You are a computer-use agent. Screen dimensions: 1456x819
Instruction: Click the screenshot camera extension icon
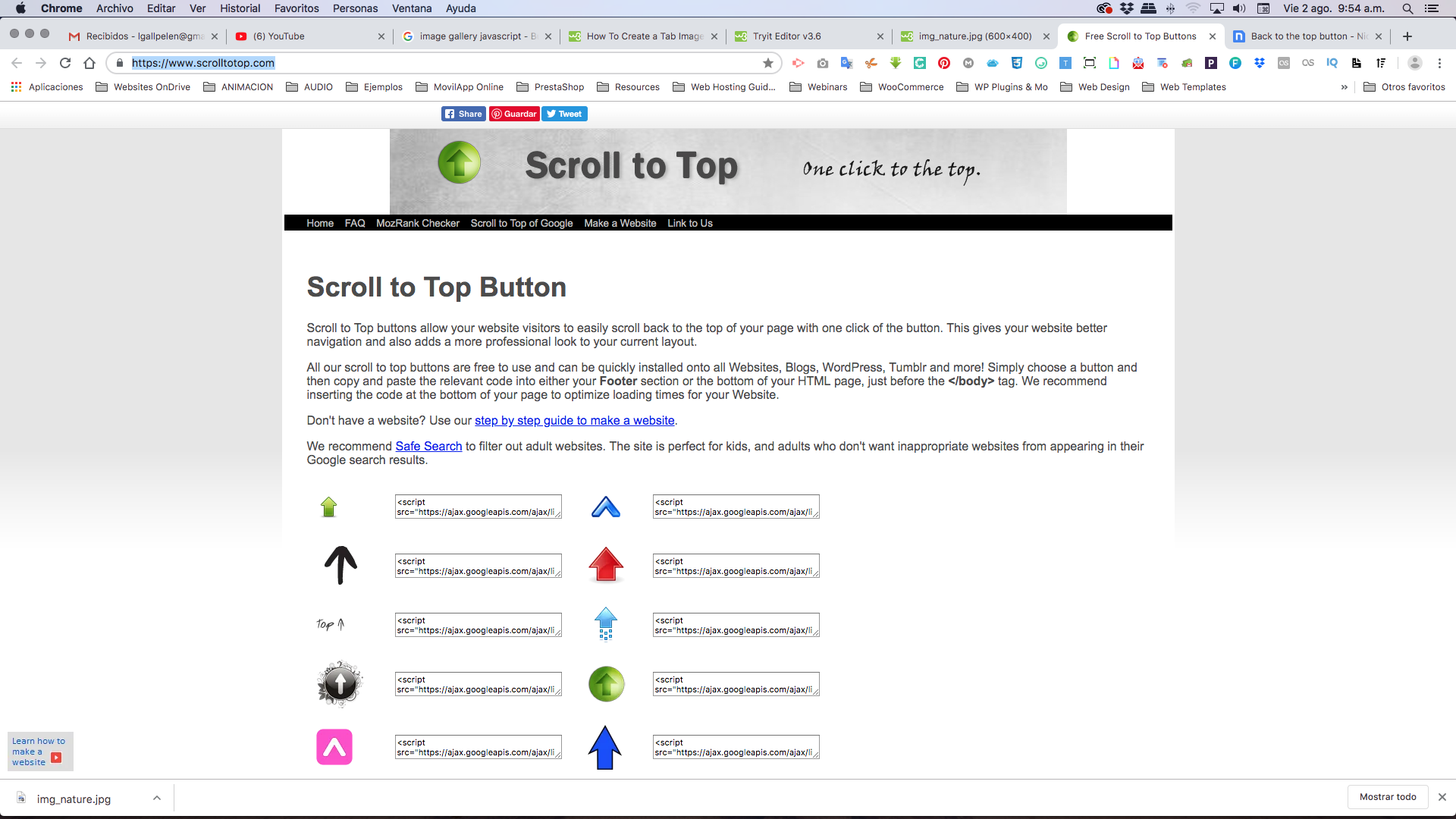823,63
